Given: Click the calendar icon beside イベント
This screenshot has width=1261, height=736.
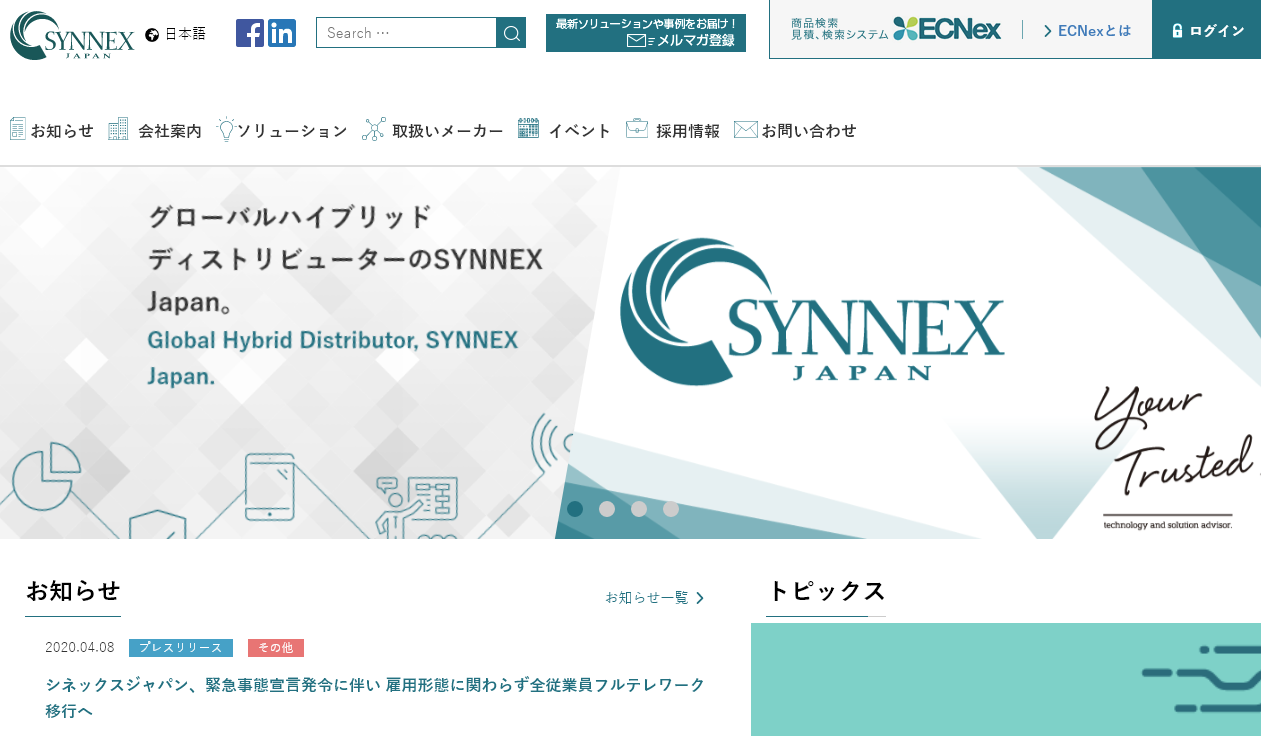Looking at the screenshot, I should (528, 128).
